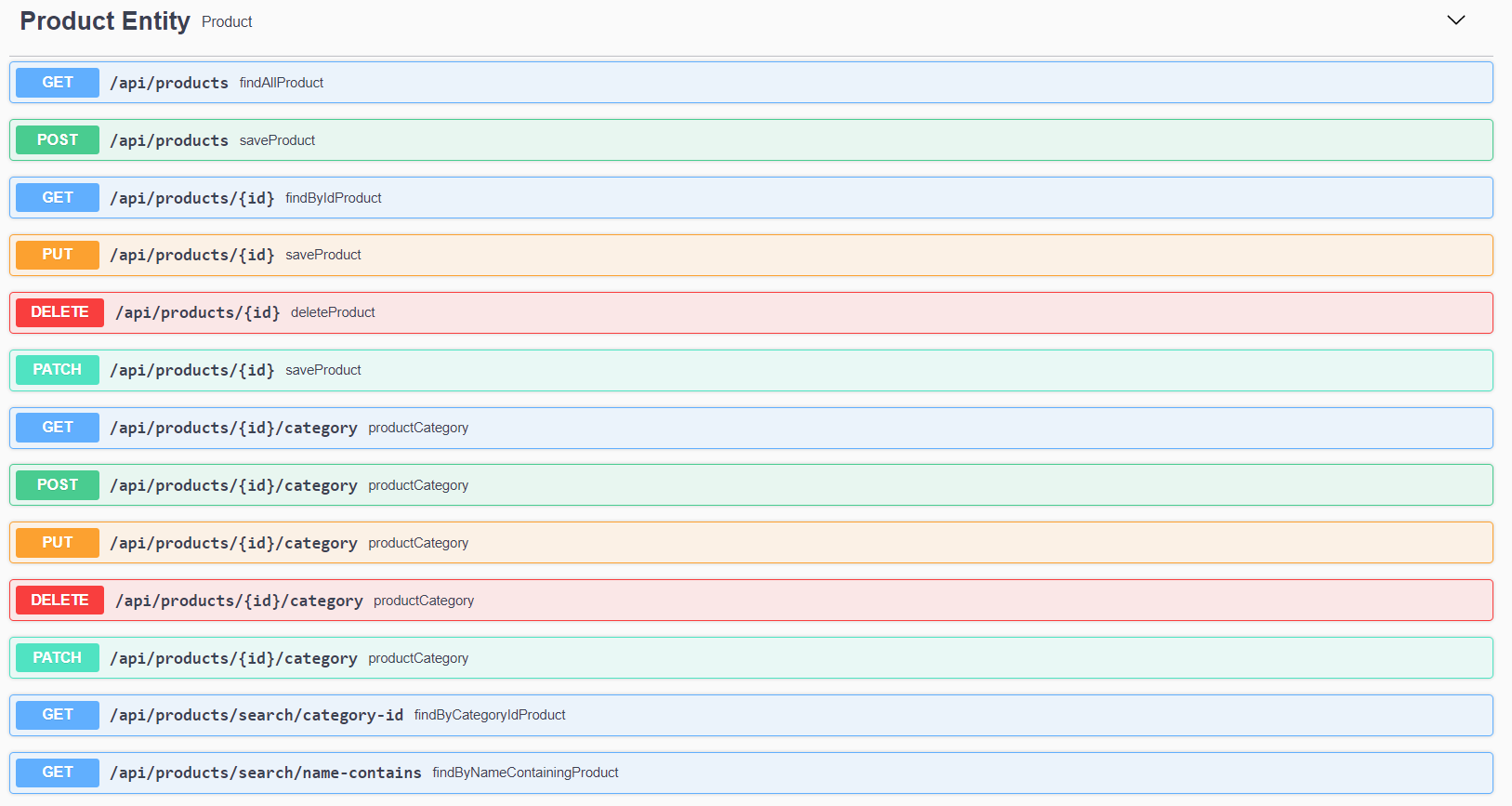Select the findByIdProduct summary text
This screenshot has height=806, width=1512.
(x=334, y=198)
